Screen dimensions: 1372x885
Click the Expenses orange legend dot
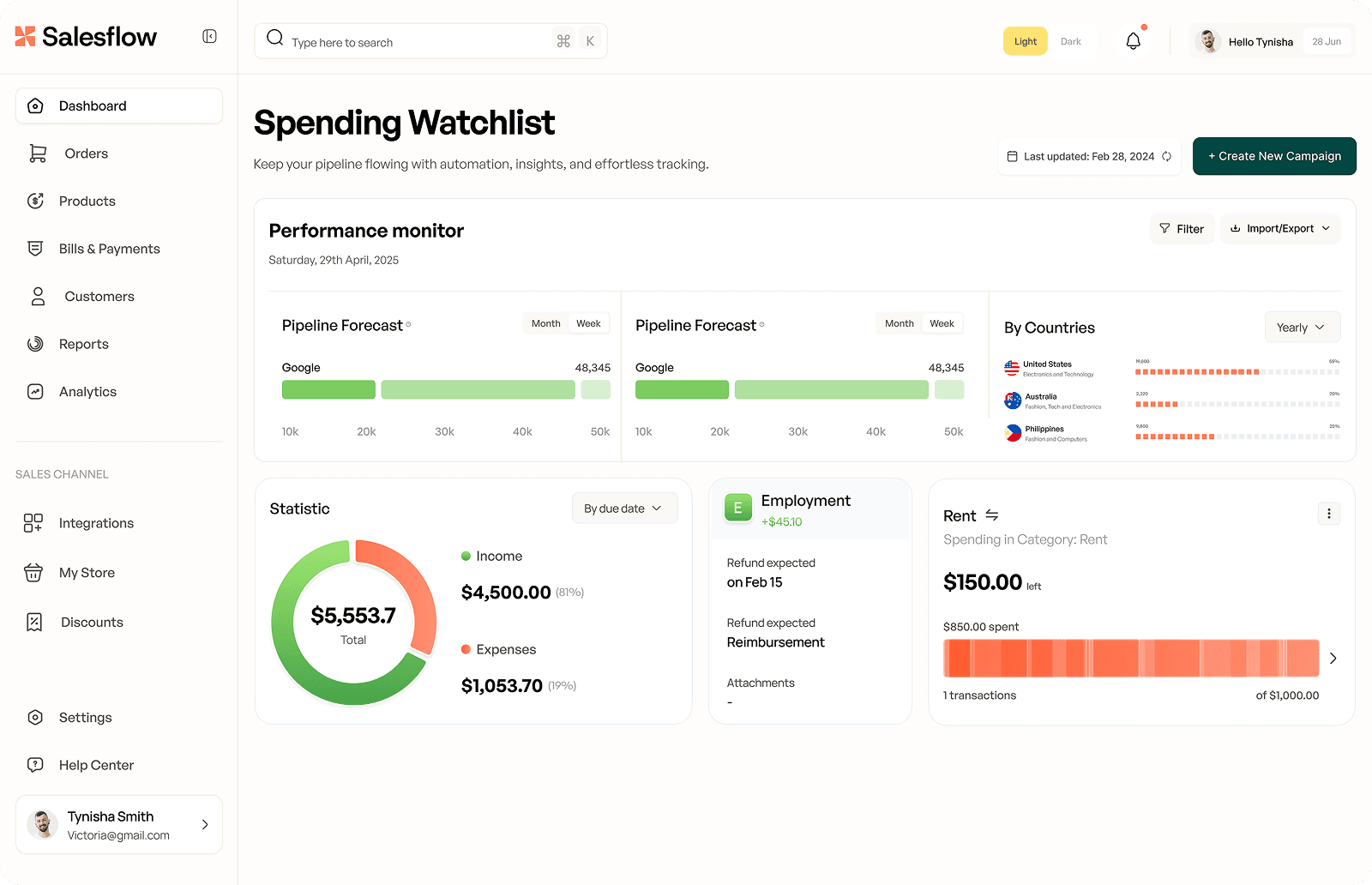pos(466,649)
